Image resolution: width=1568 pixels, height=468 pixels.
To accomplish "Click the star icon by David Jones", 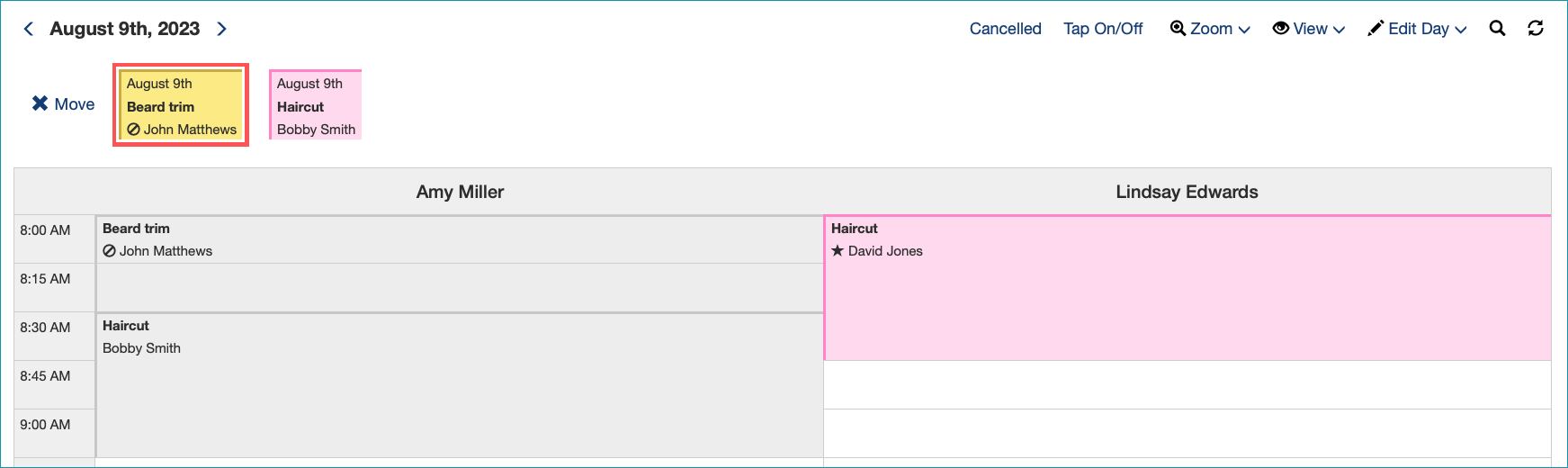I will click(838, 250).
